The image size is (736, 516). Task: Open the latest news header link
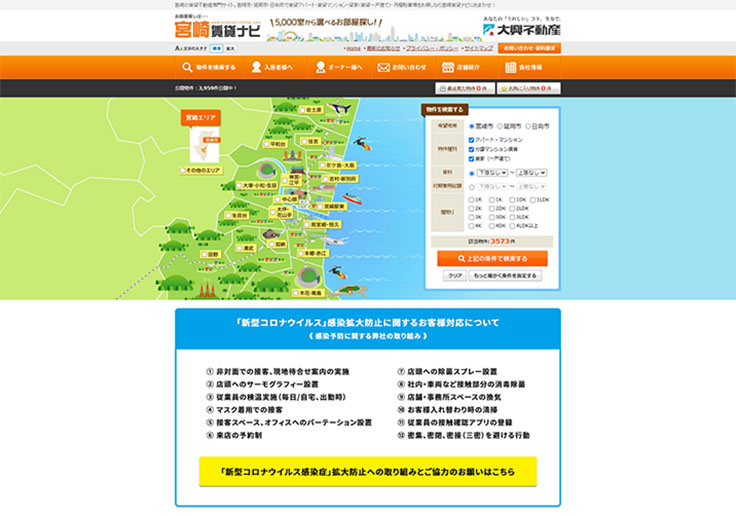pos(383,48)
